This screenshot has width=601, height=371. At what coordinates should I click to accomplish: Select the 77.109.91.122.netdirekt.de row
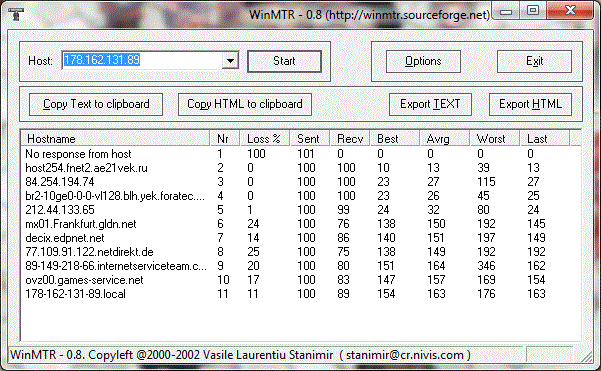coord(301,252)
